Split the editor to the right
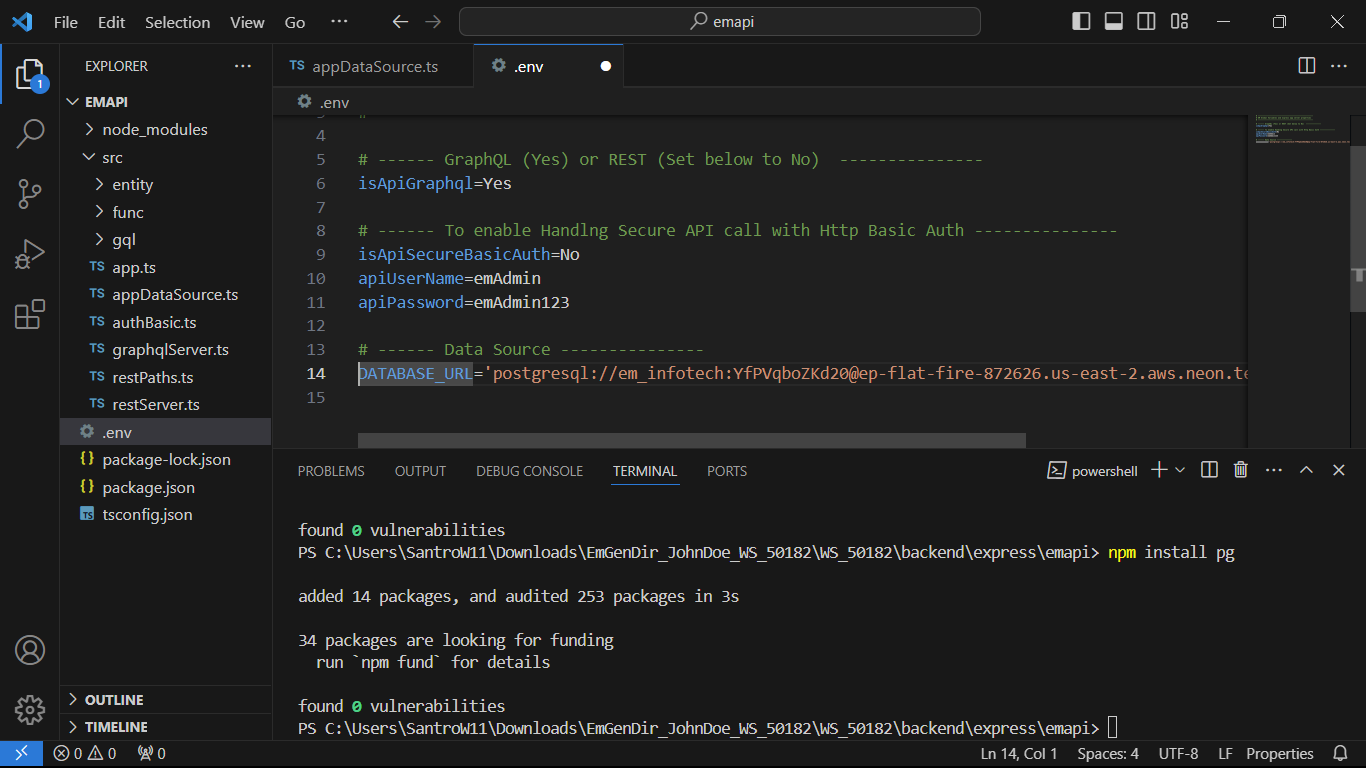This screenshot has height=768, width=1366. coord(1306,66)
